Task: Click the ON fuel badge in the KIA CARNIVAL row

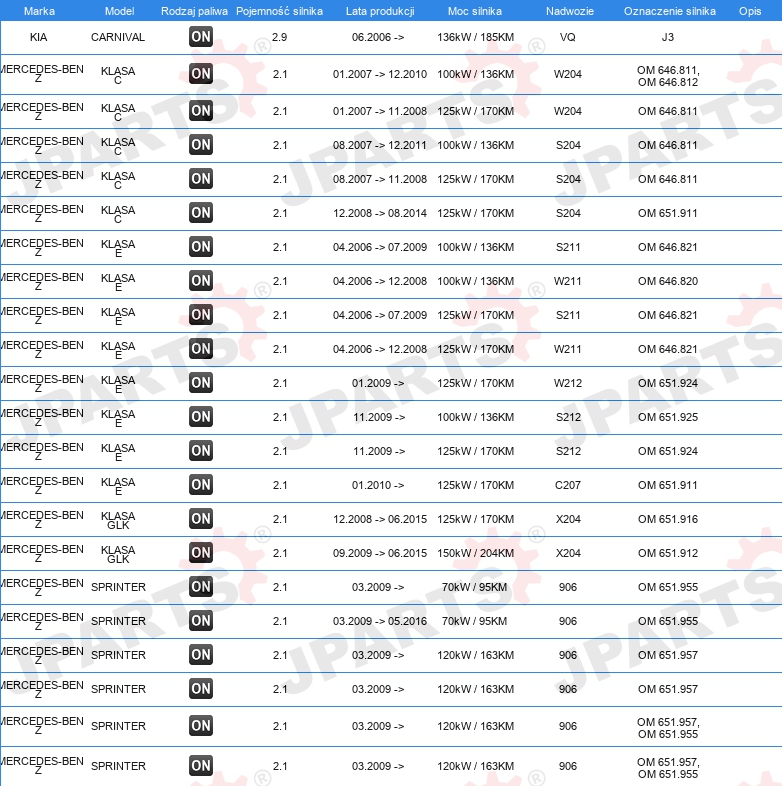Action: click(x=201, y=37)
